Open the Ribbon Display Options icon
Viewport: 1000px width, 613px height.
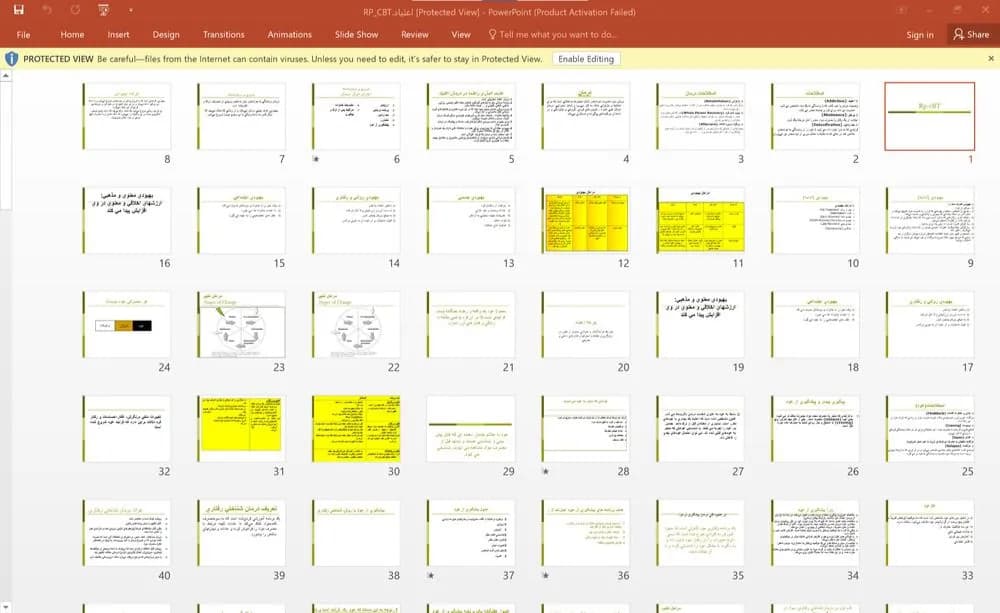[x=902, y=10]
